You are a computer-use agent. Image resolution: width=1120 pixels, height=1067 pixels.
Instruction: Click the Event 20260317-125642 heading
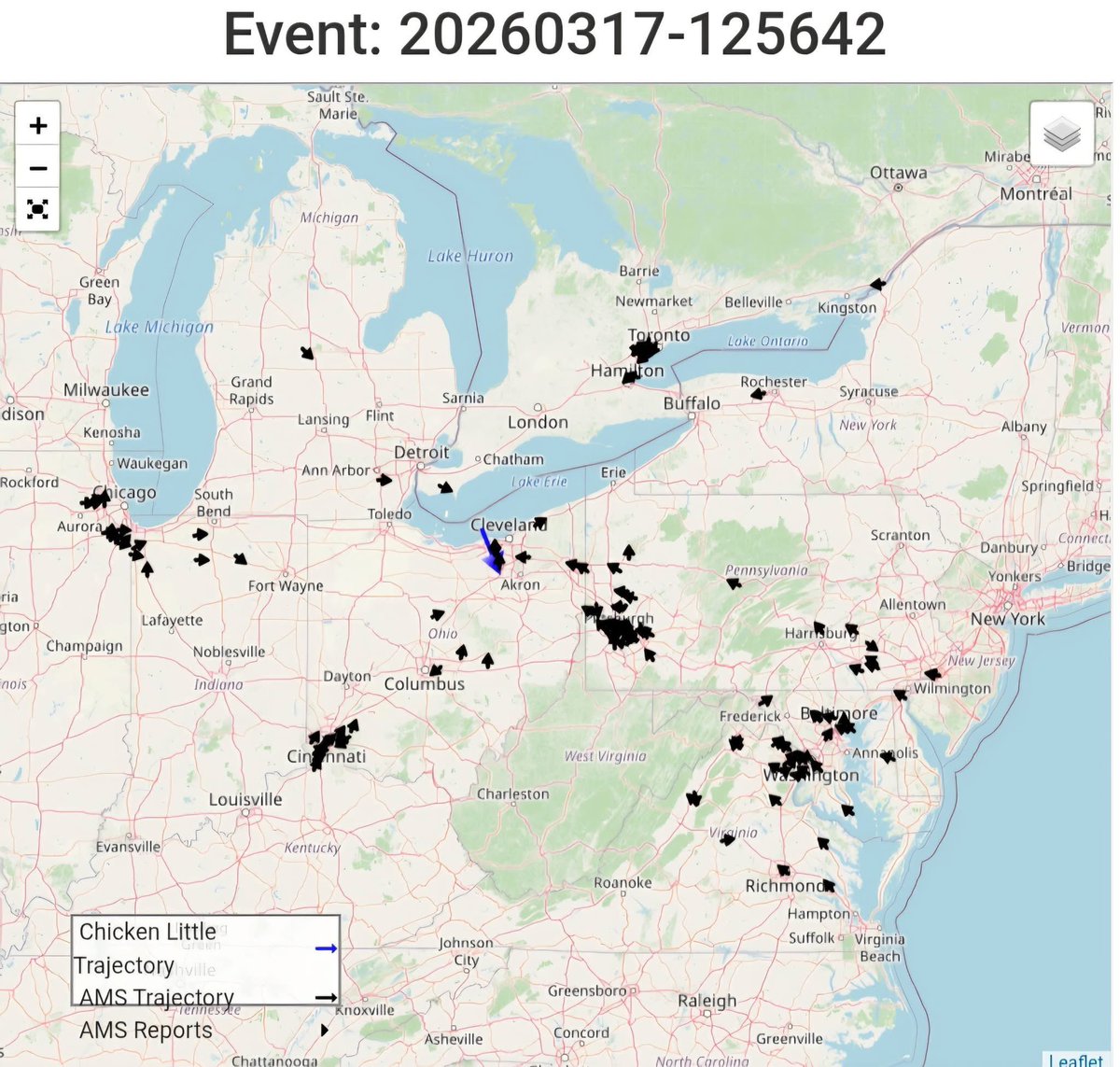554,35
